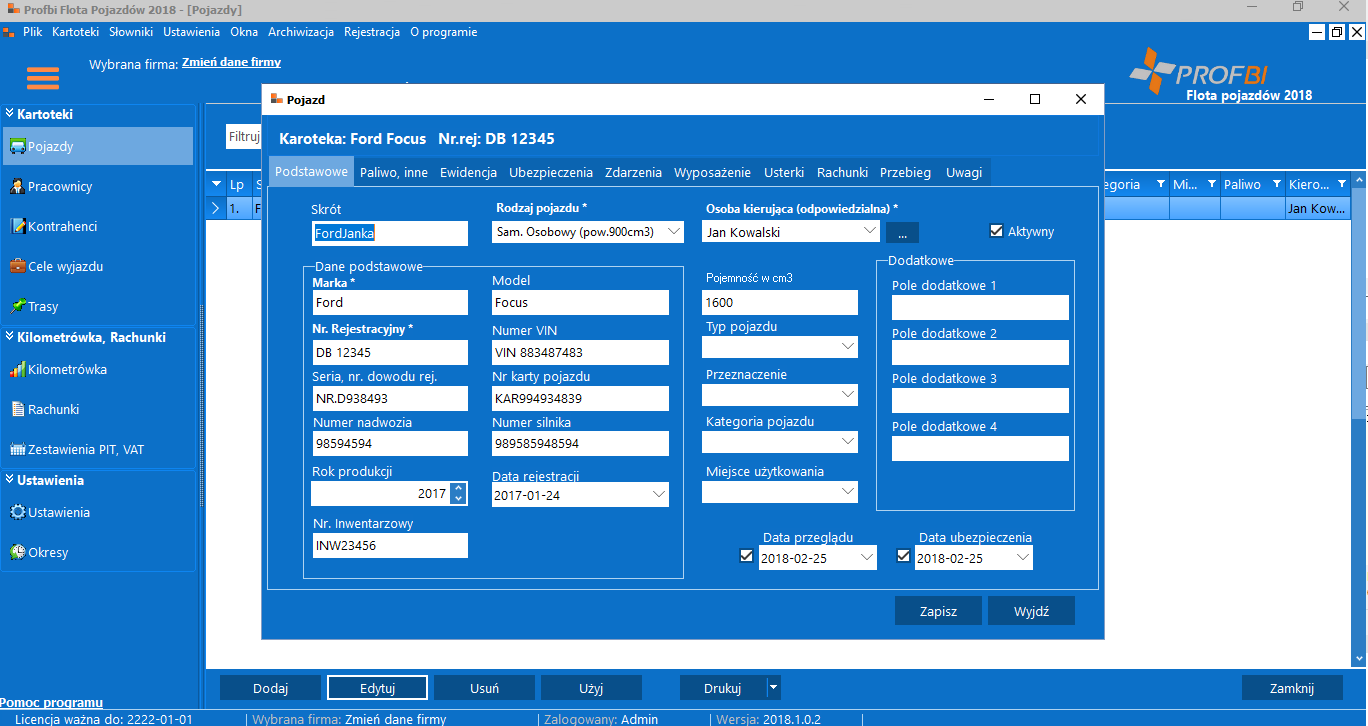
Task: Open the Plik menu
Action: coord(32,32)
